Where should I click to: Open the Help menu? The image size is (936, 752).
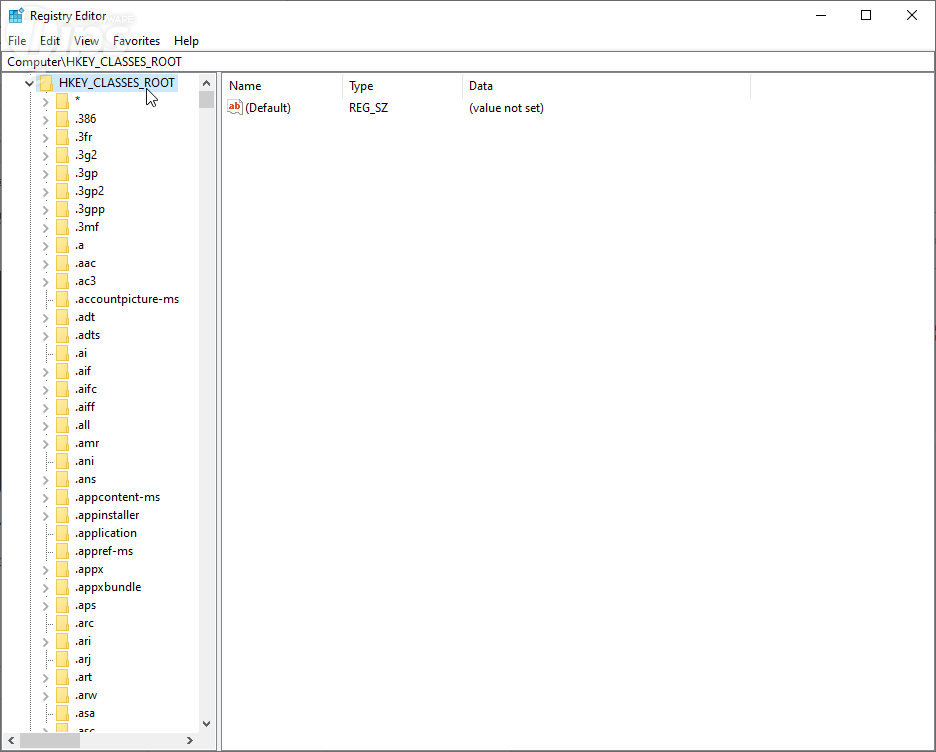(186, 41)
